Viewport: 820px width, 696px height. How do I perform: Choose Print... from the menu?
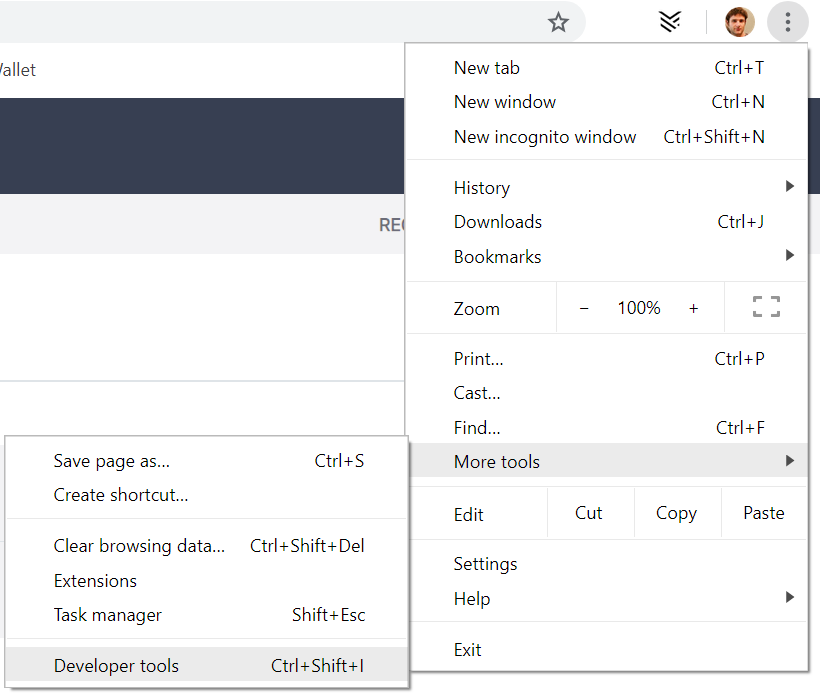608,359
